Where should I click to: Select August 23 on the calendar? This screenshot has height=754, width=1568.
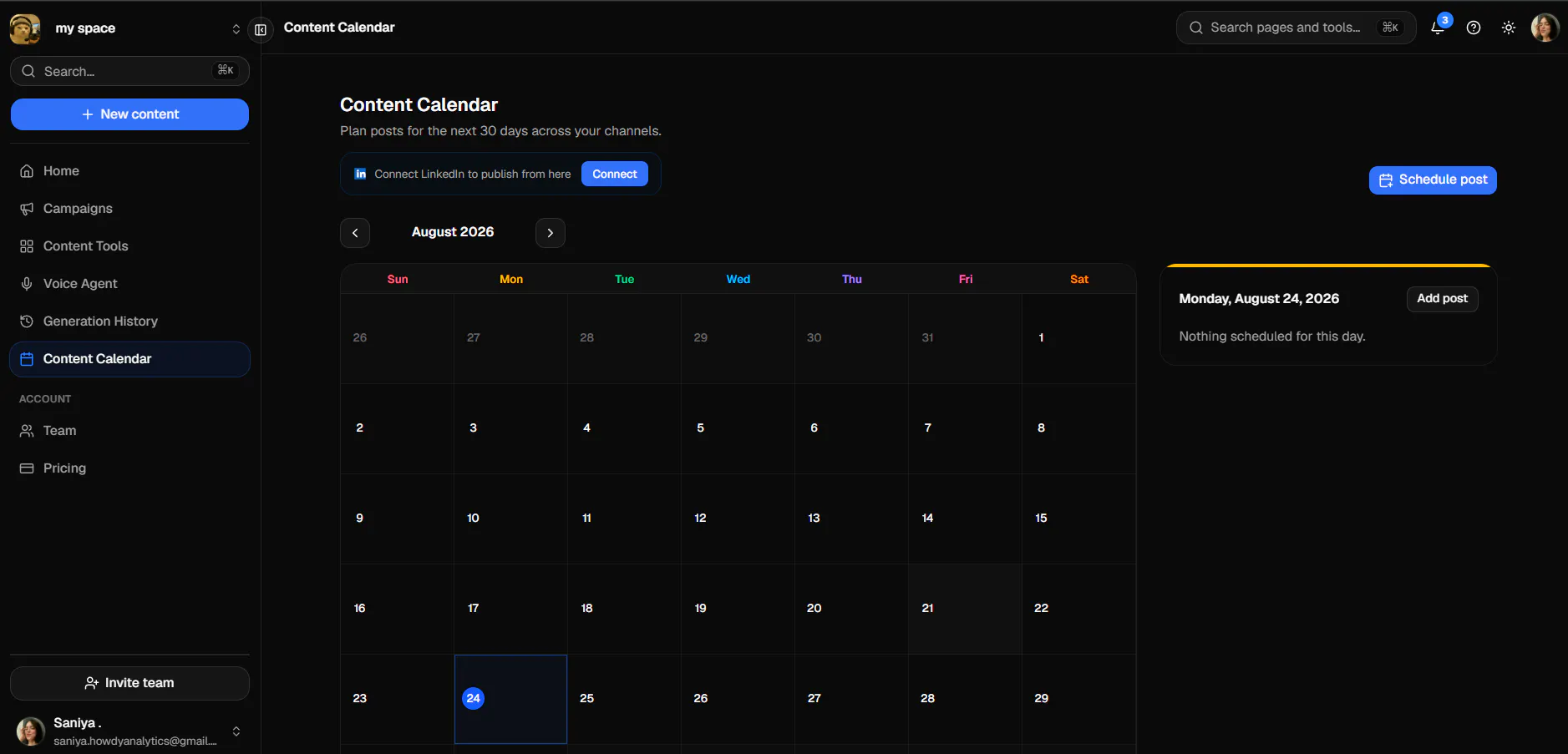click(397, 699)
